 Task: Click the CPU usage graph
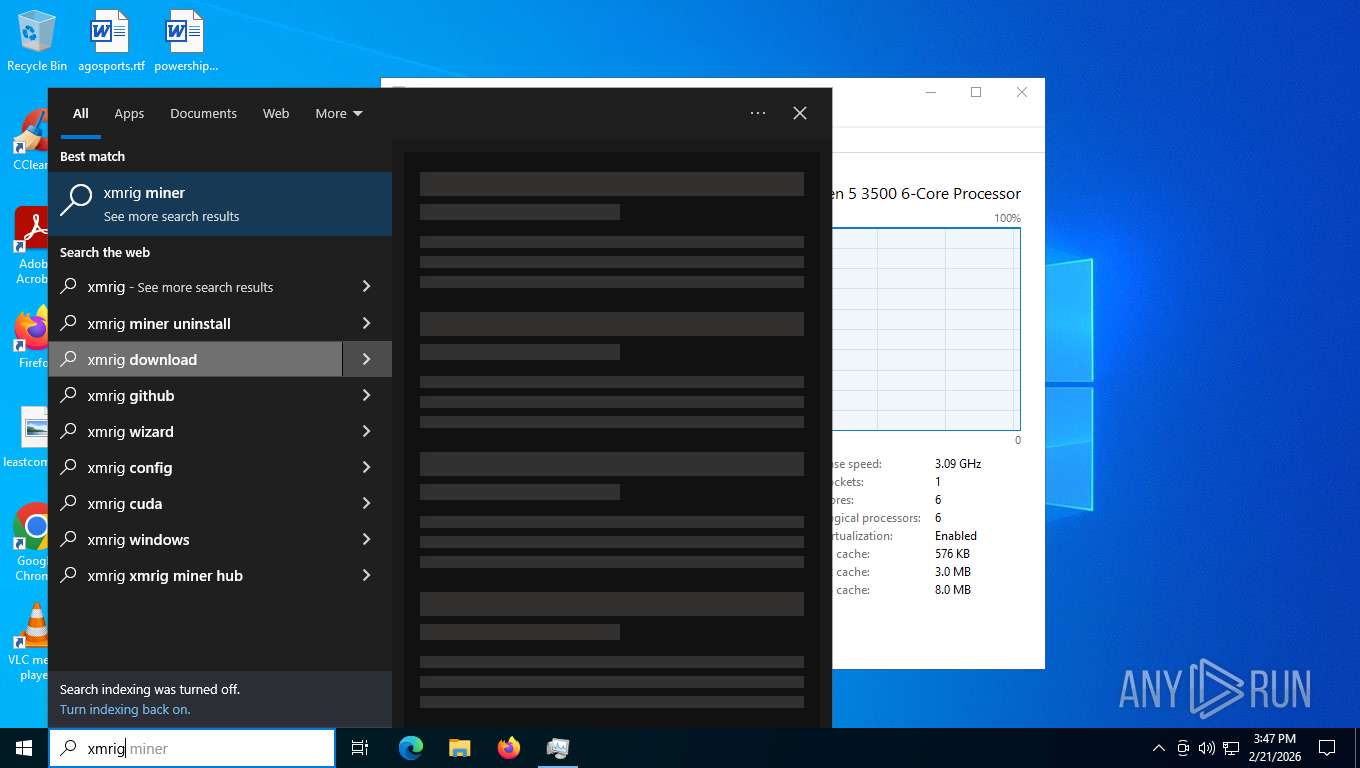coord(926,329)
